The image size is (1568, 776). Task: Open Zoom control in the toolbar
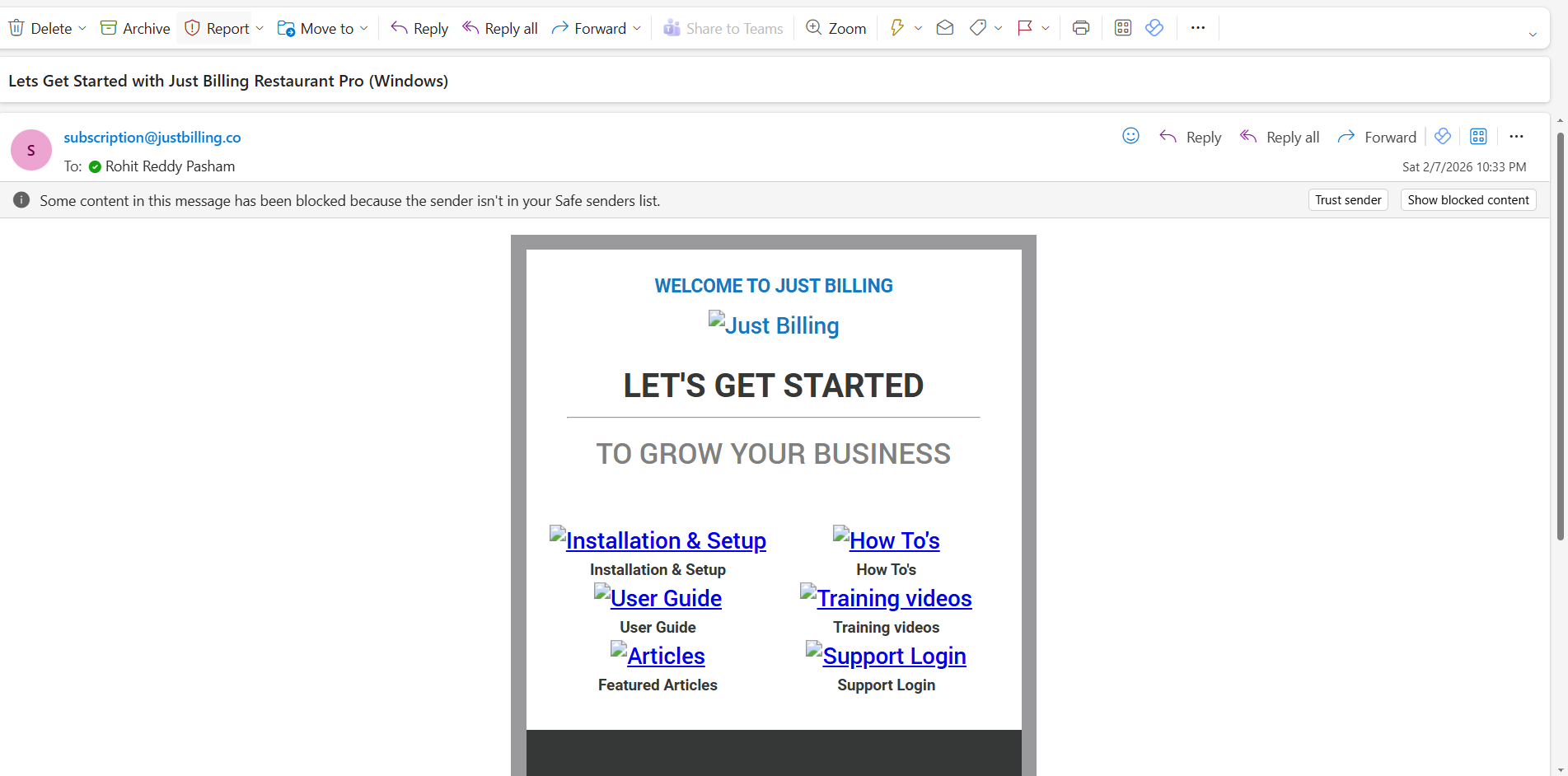(835, 28)
